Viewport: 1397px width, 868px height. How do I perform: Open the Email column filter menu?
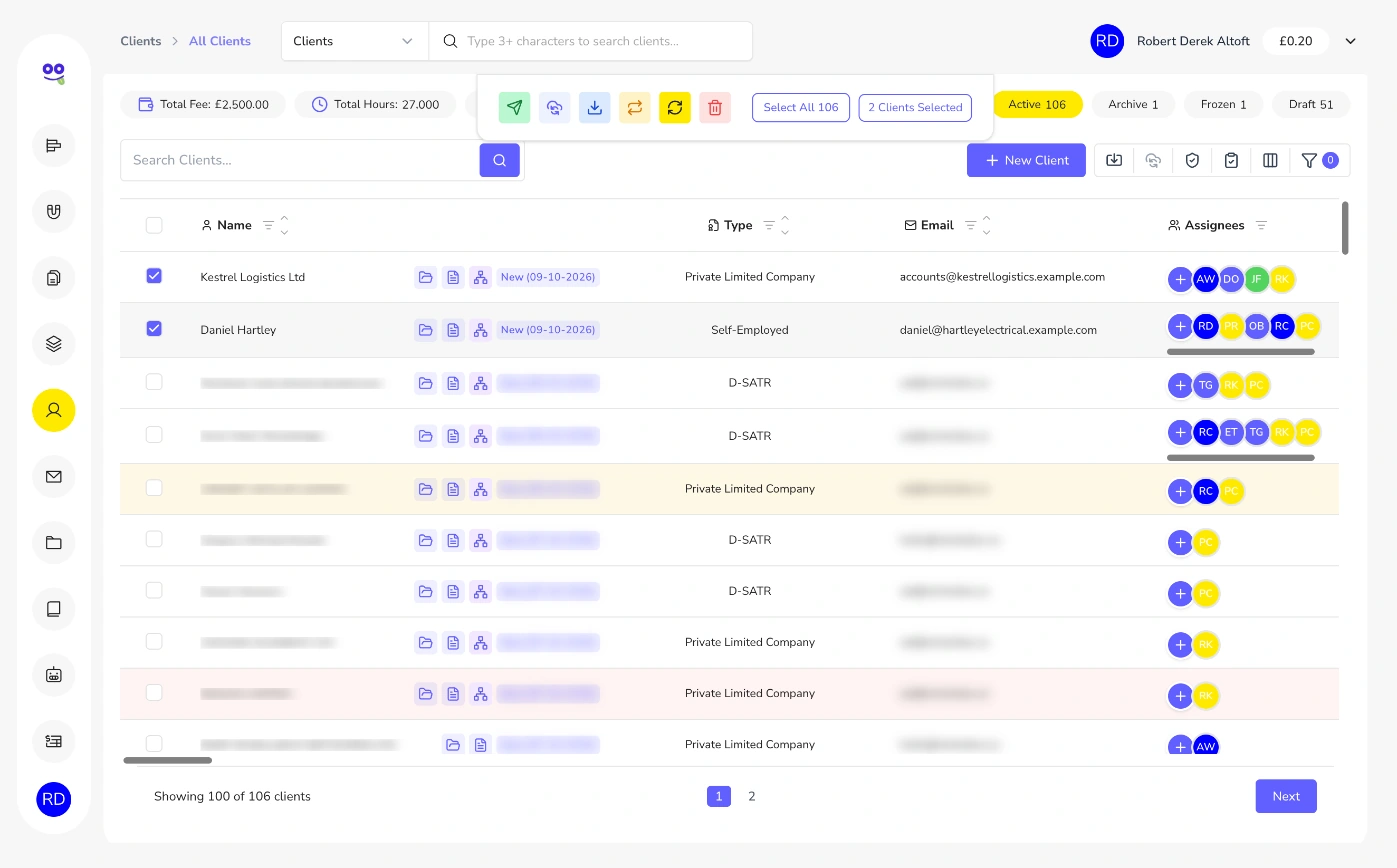(971, 226)
